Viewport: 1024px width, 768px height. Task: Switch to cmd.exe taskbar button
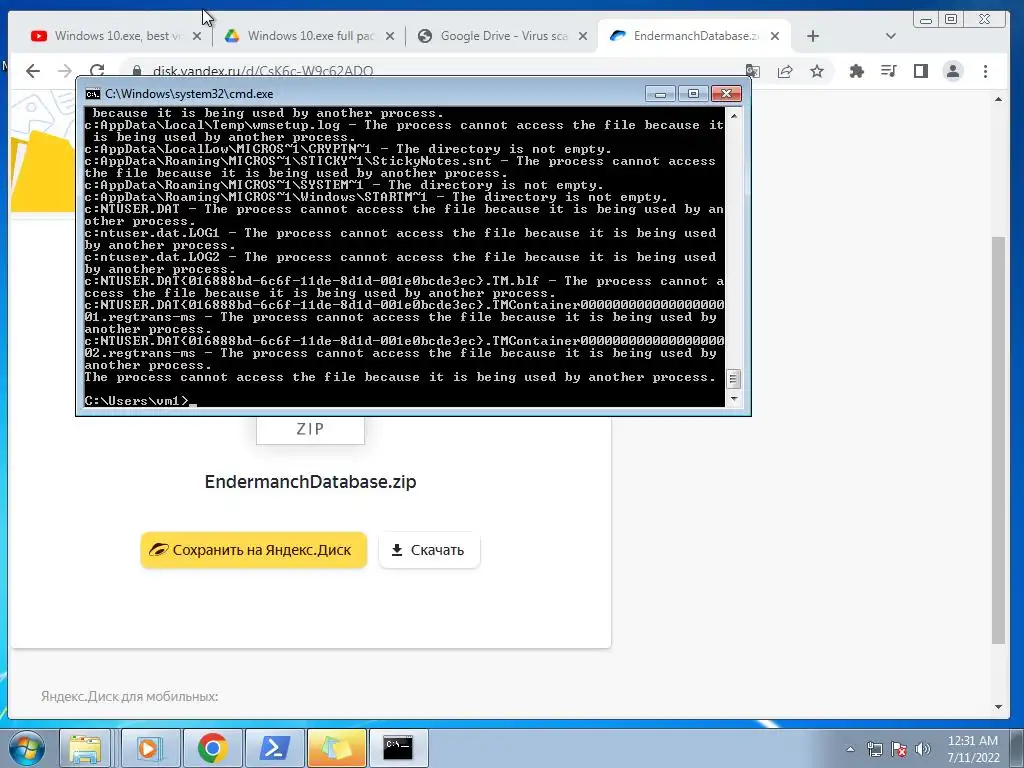pyautogui.click(x=398, y=748)
